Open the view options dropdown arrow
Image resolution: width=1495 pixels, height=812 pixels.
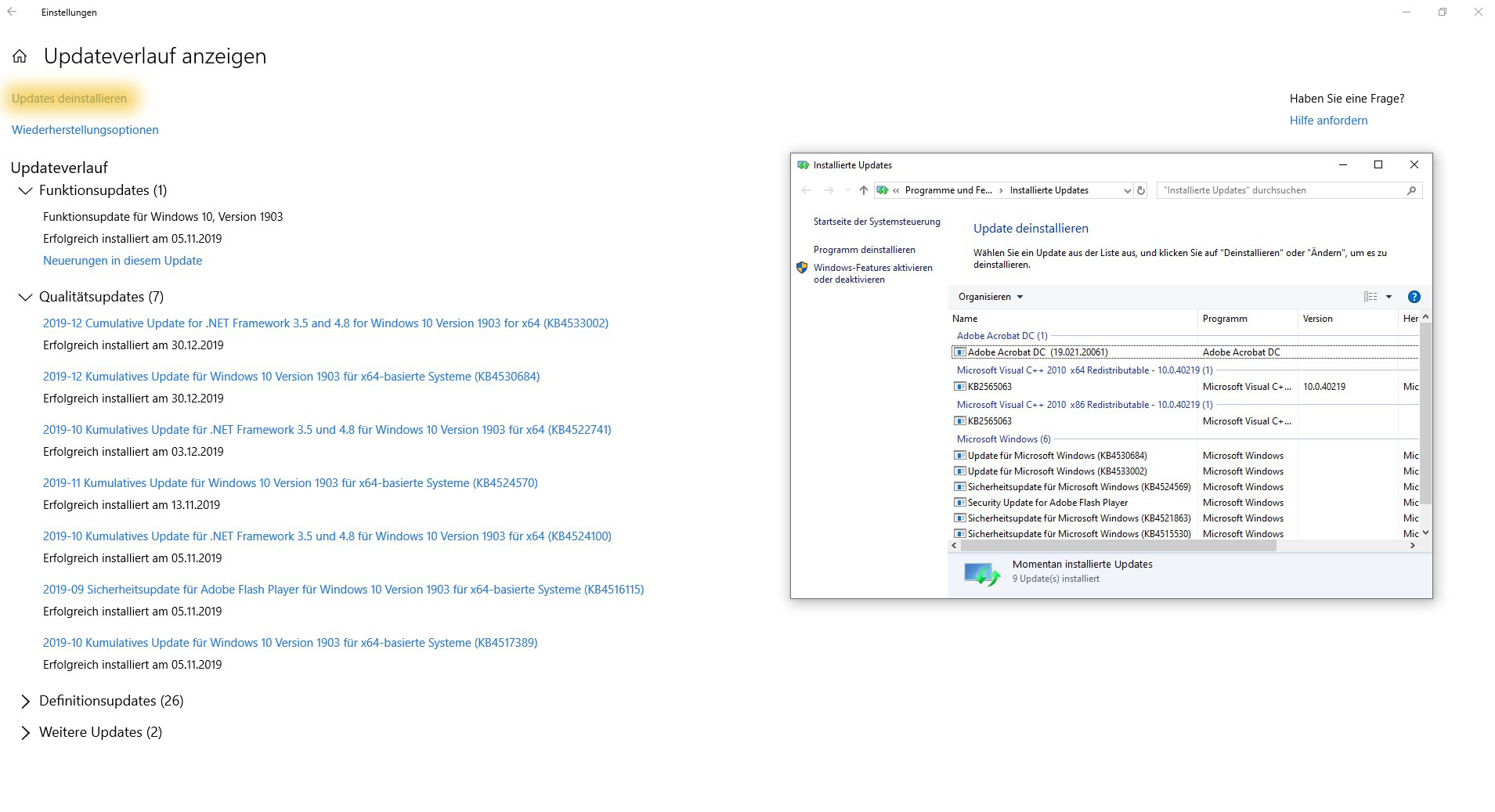coord(1388,297)
